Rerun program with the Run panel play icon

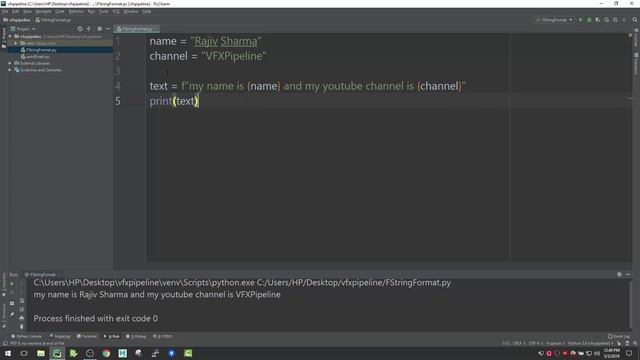pyautogui.click(x=12, y=283)
